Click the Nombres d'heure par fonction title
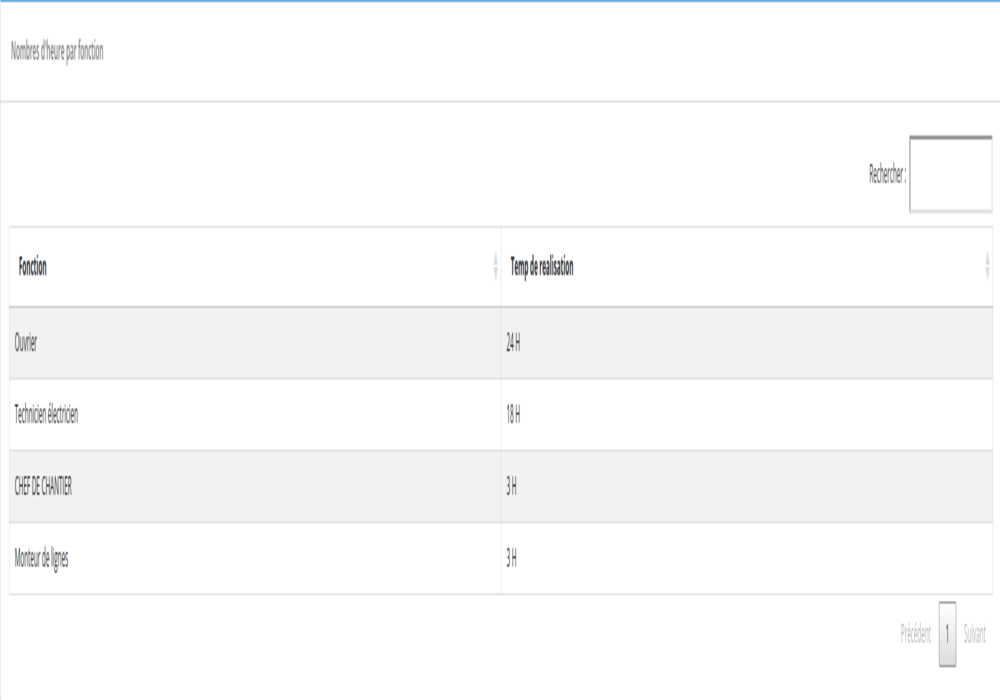Screen dimensions: 1000x700 tap(57, 52)
